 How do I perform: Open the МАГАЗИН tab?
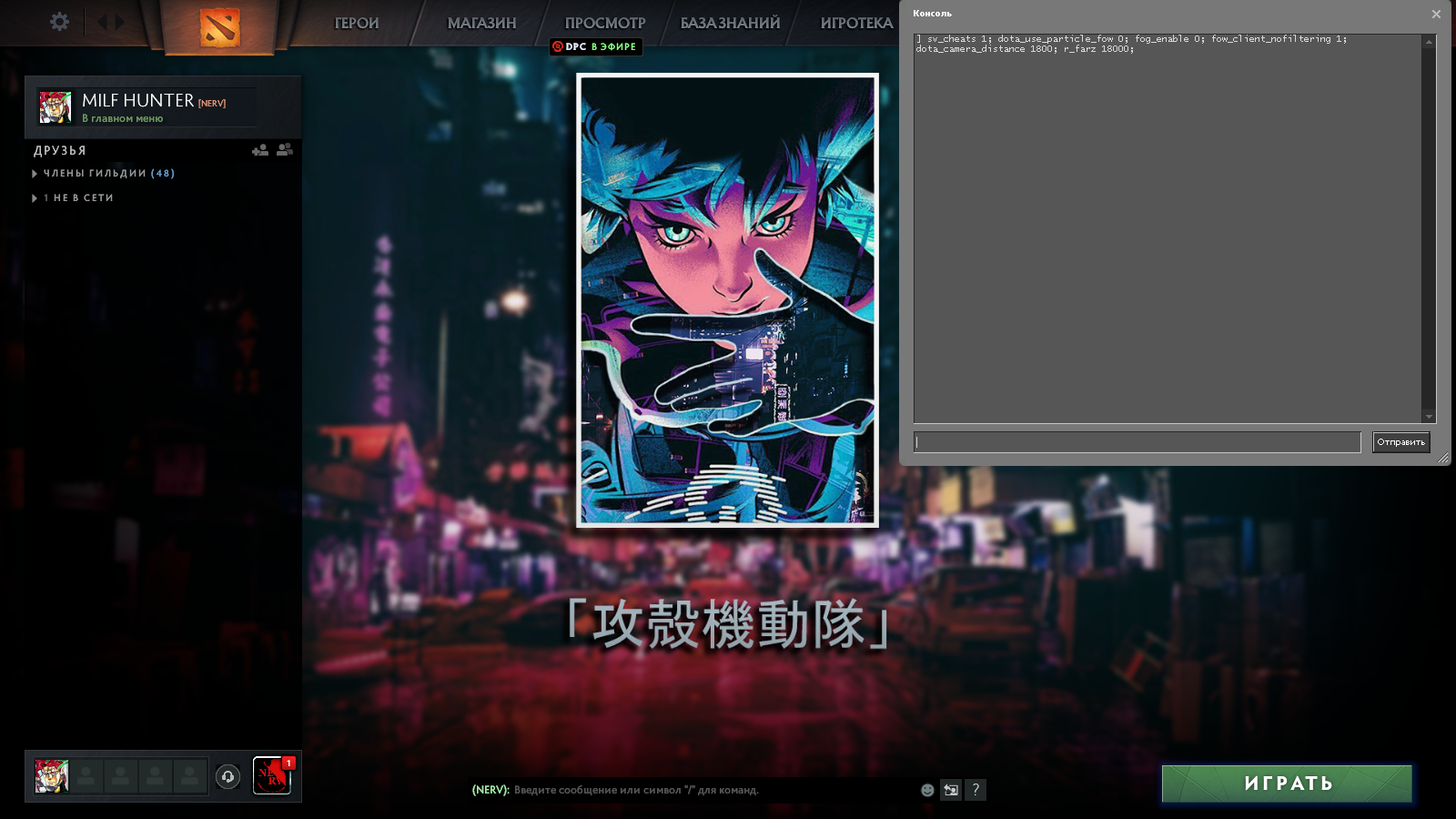tap(481, 23)
